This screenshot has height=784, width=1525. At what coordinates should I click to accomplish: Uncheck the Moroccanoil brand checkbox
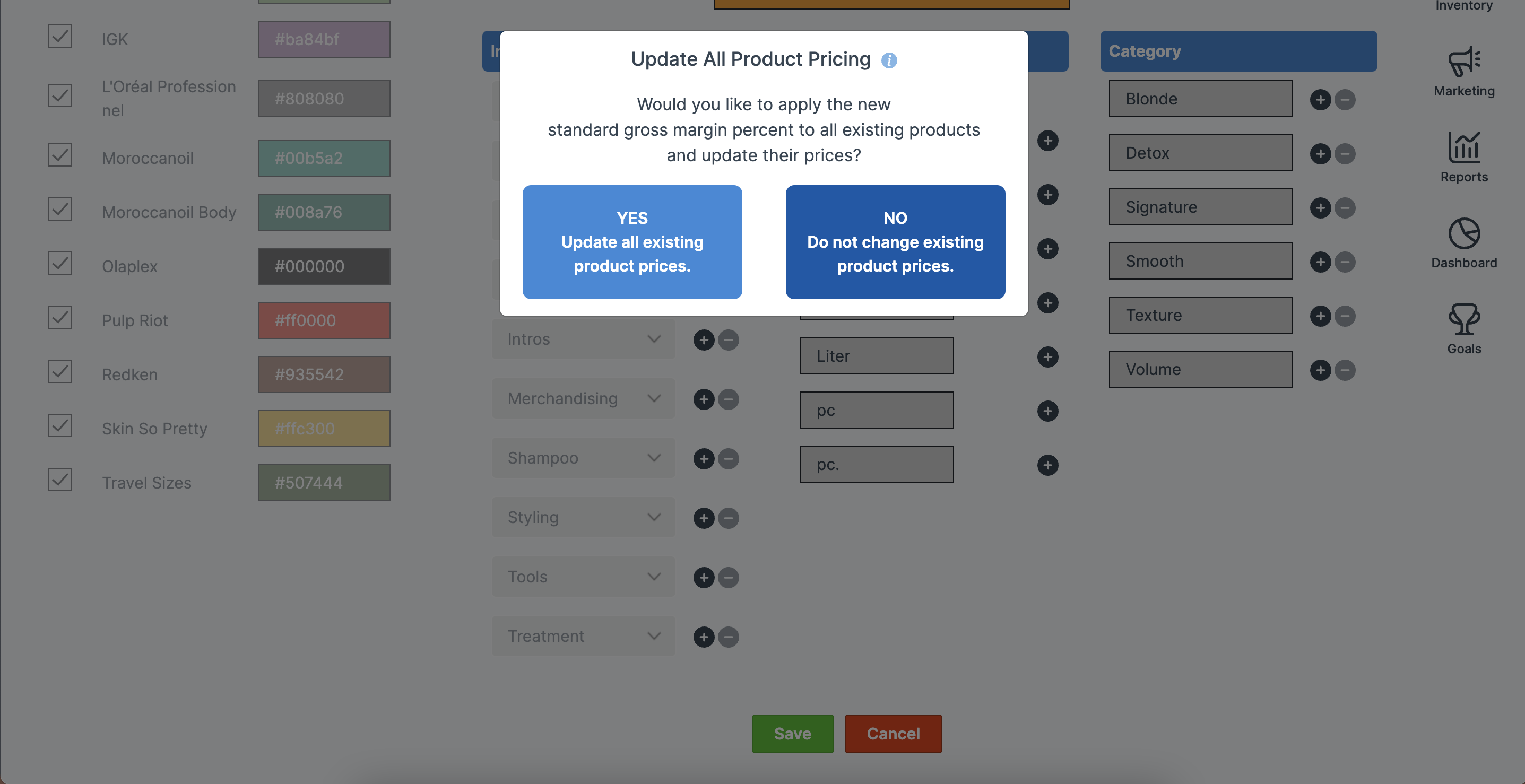[60, 155]
